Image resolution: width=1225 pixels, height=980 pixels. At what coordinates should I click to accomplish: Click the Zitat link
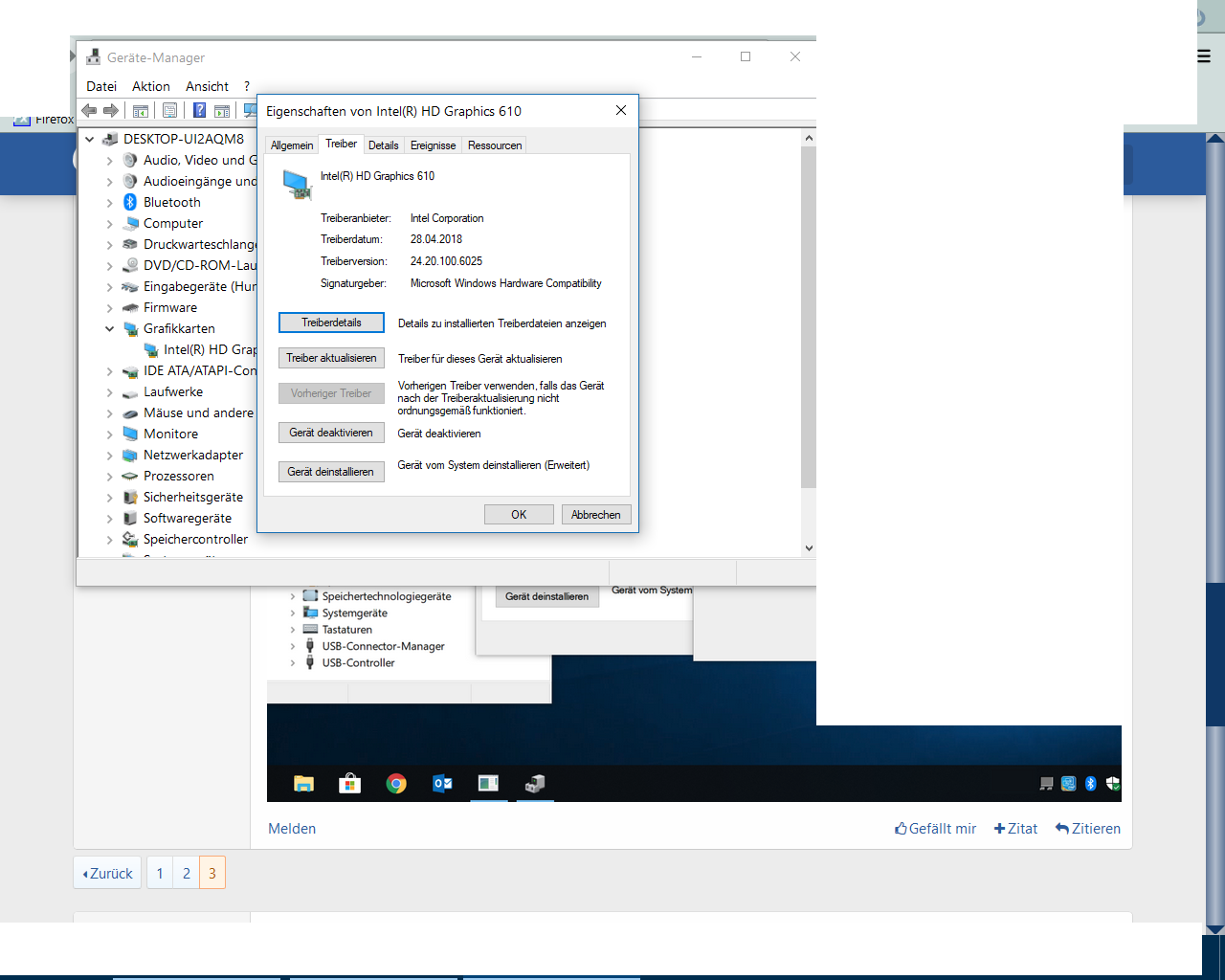coord(1015,829)
